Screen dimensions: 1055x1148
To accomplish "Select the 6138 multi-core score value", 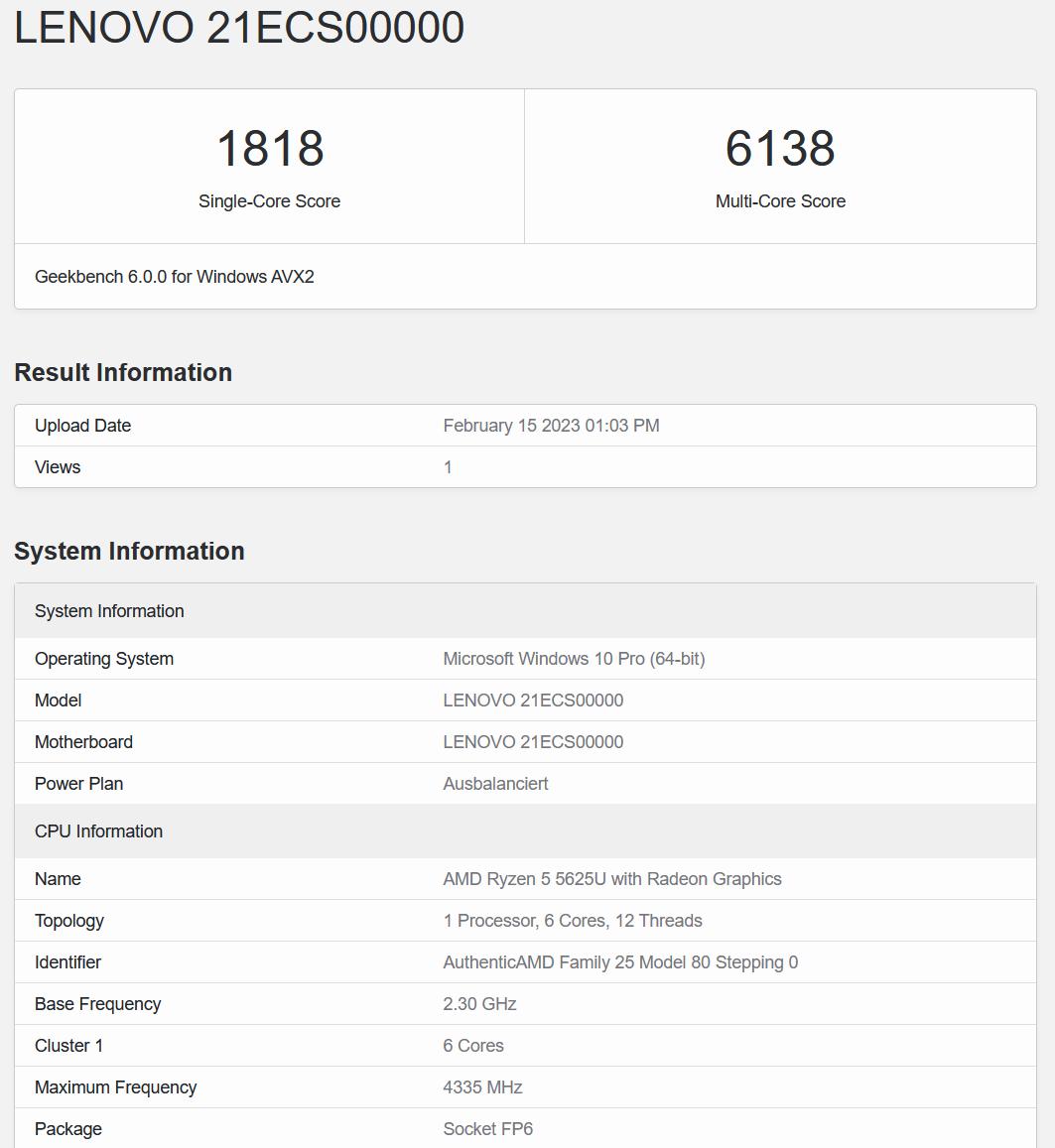I will tap(780, 149).
